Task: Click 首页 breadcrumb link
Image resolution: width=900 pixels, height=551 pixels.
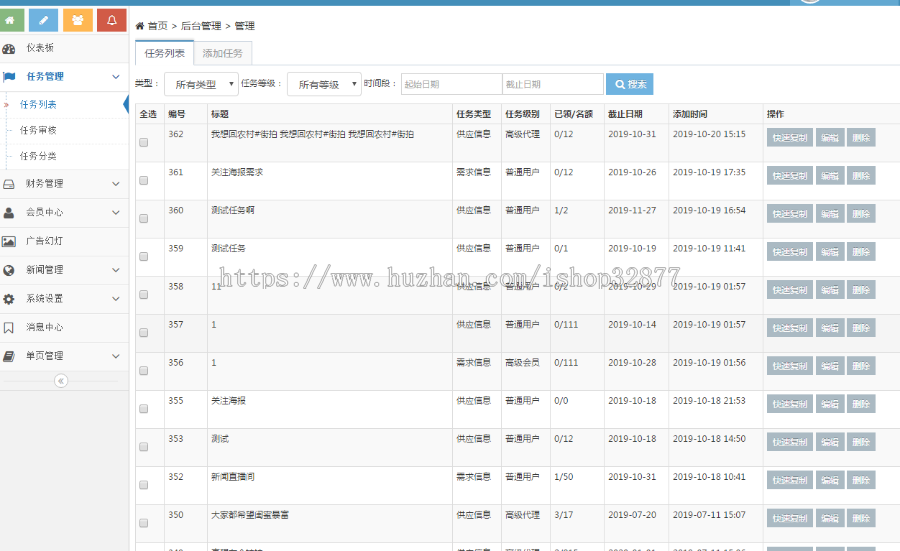Action: [x=158, y=26]
